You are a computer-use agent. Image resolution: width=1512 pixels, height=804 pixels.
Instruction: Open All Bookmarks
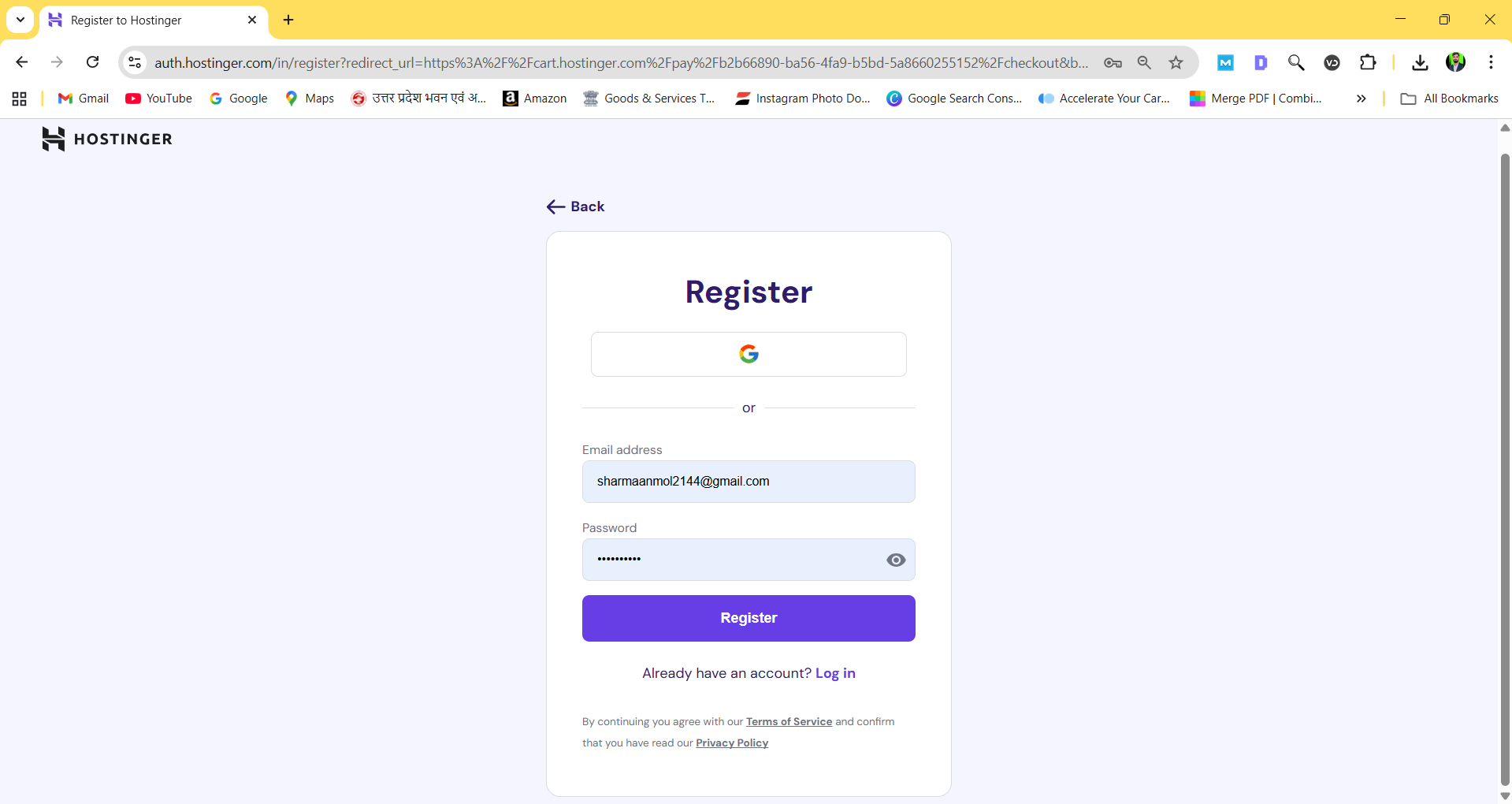(1450, 98)
